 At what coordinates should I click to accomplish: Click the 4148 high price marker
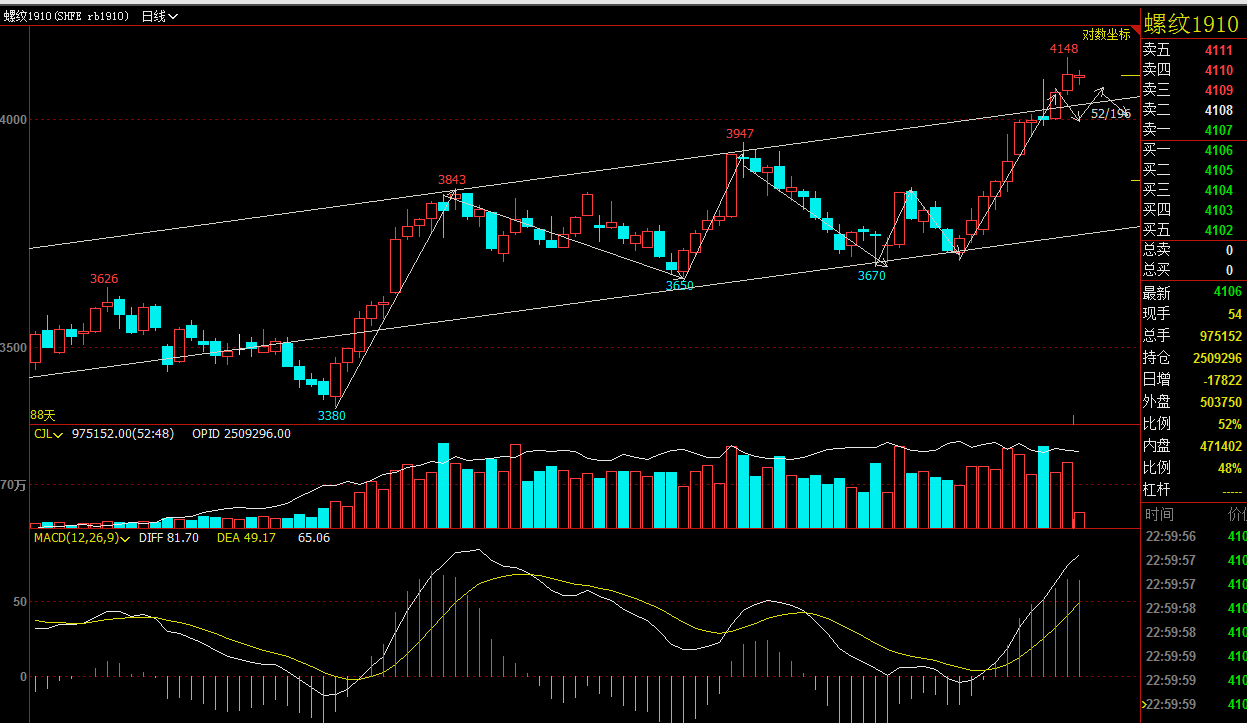1063,49
